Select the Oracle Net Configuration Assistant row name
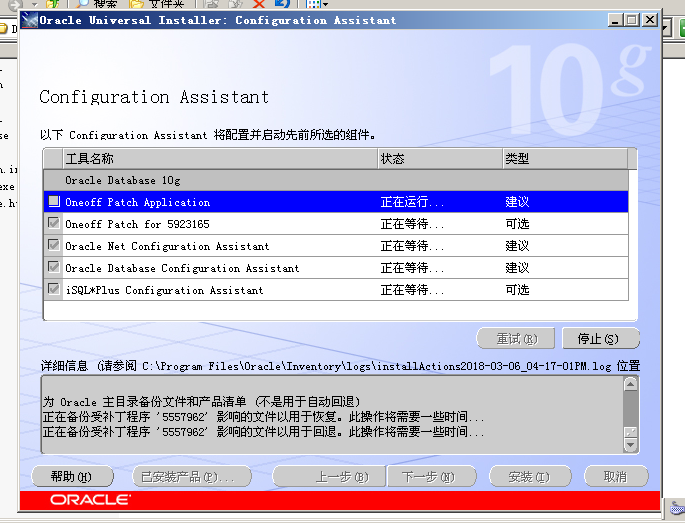Viewport: 685px width, 523px height. 167,246
